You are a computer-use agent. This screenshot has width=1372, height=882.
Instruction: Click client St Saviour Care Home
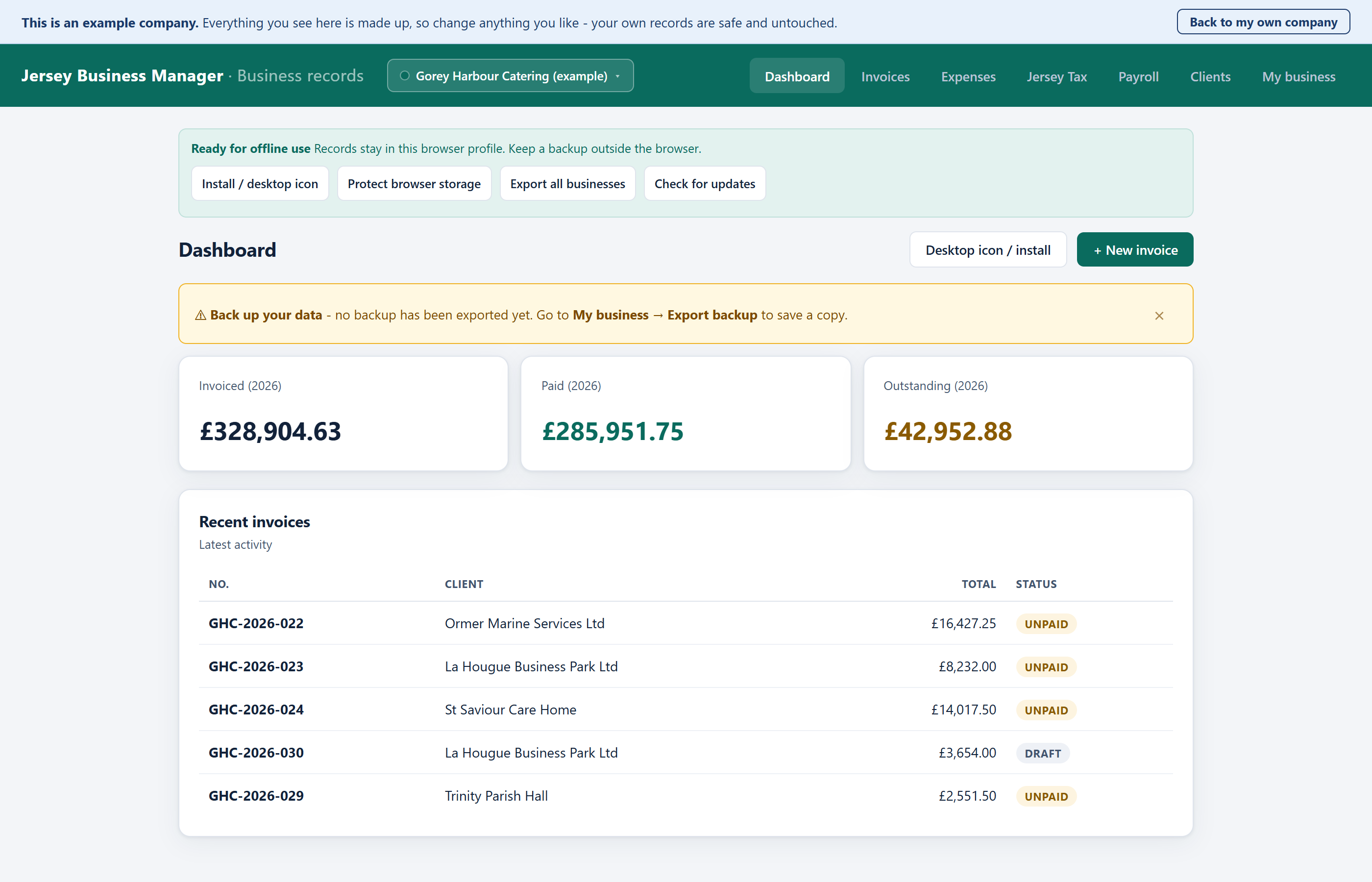(x=510, y=710)
